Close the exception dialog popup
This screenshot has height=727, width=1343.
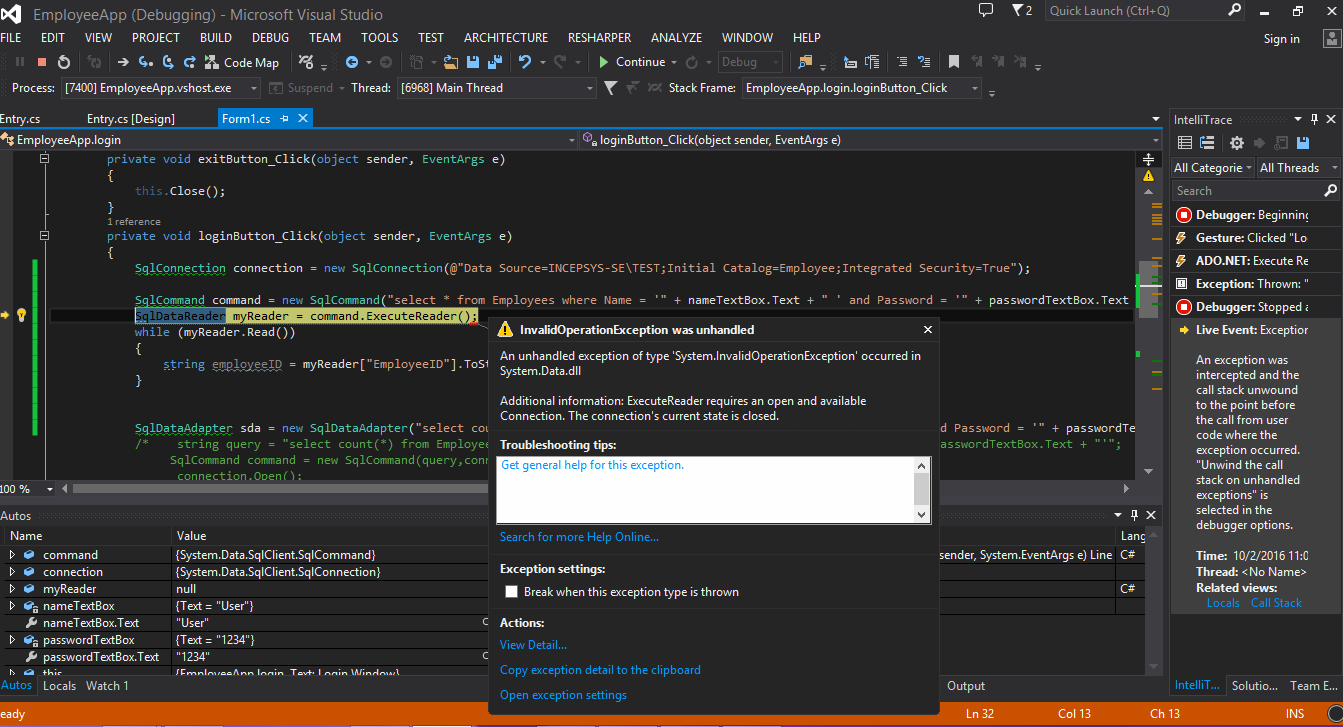[927, 329]
